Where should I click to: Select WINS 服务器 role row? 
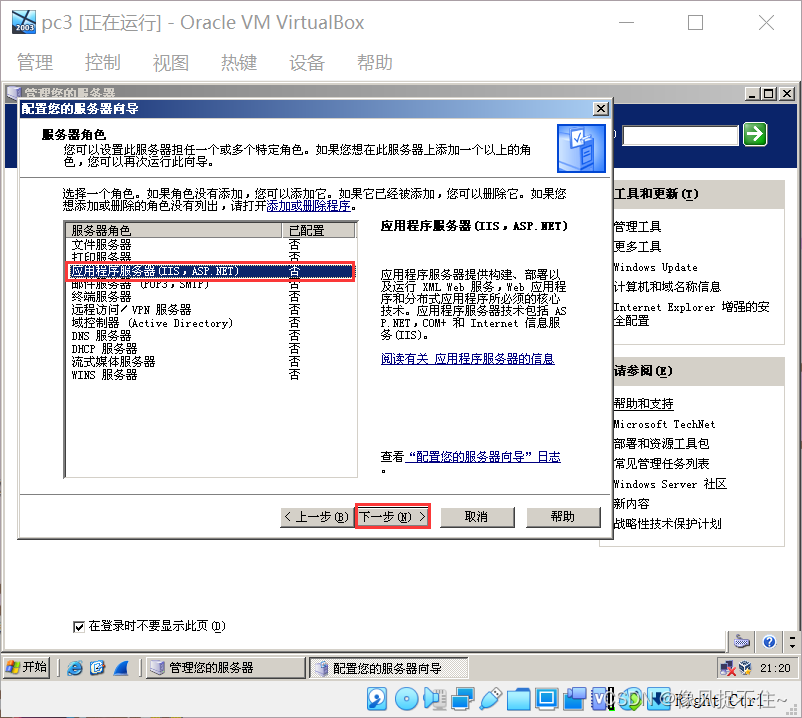click(211, 375)
